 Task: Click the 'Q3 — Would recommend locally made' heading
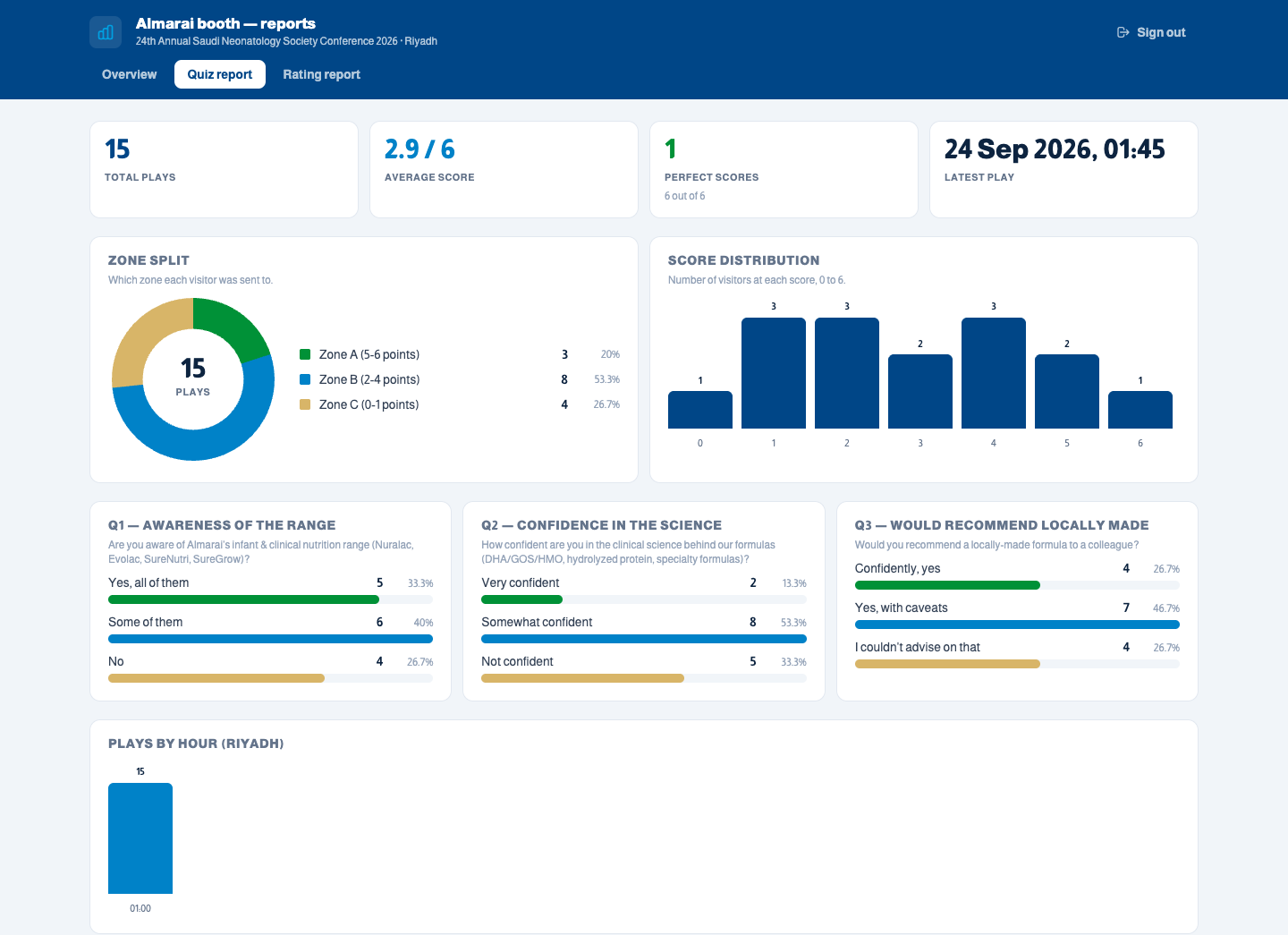pos(1002,525)
